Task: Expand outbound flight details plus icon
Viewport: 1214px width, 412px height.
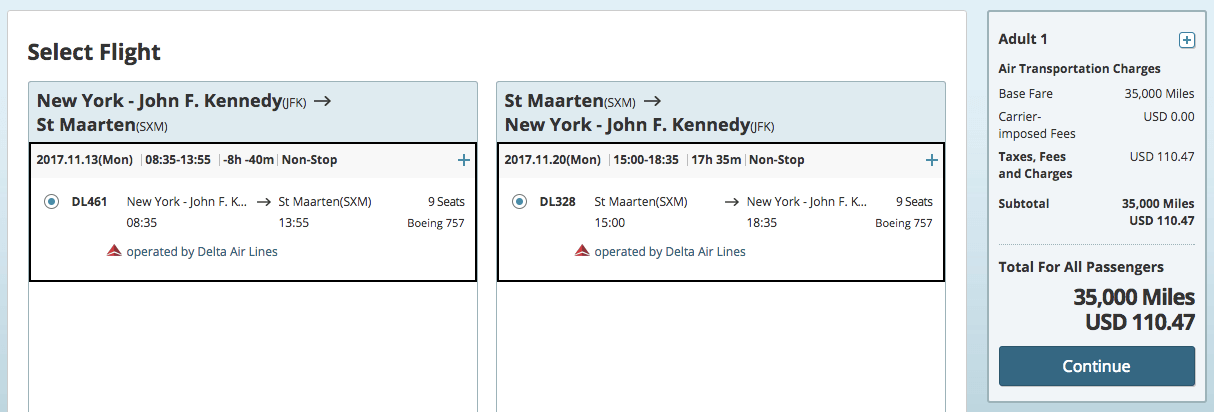Action: (x=463, y=160)
